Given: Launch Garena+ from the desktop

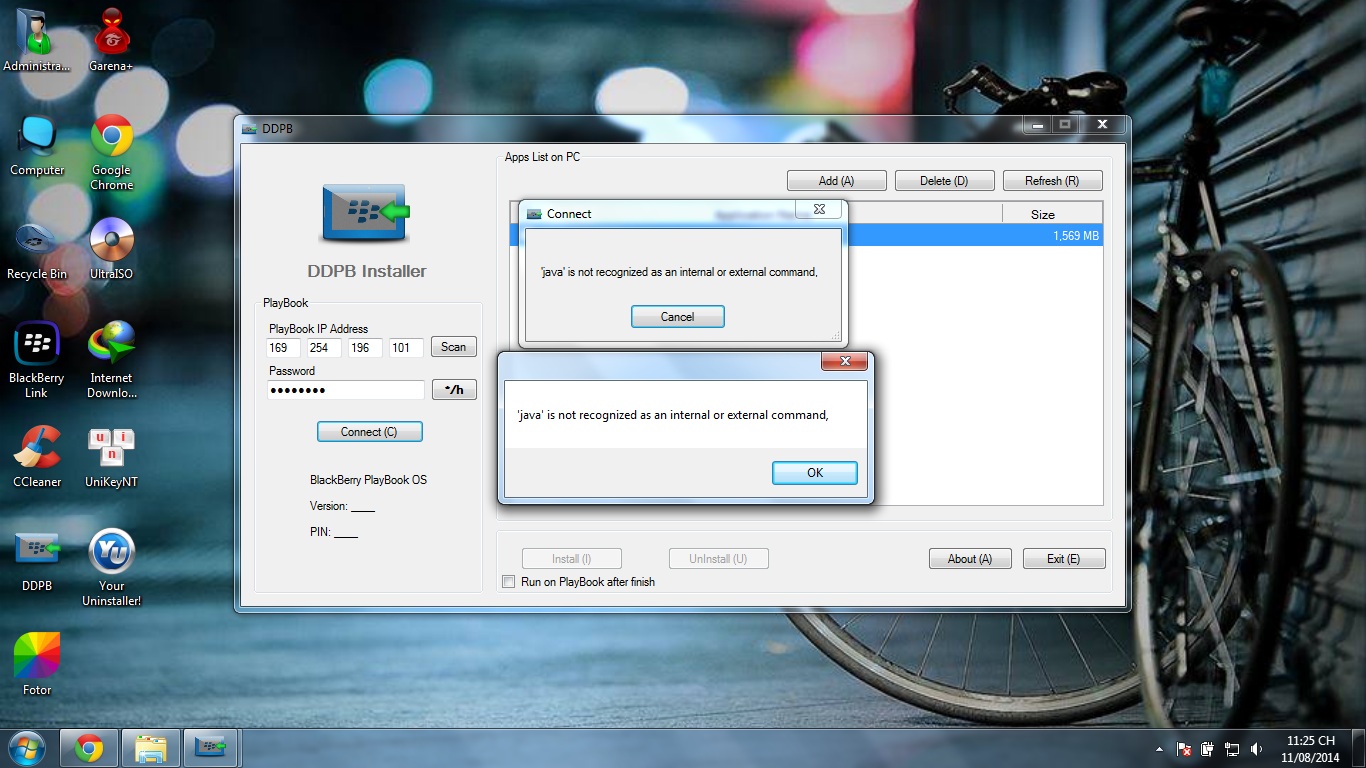Looking at the screenshot, I should (x=111, y=40).
